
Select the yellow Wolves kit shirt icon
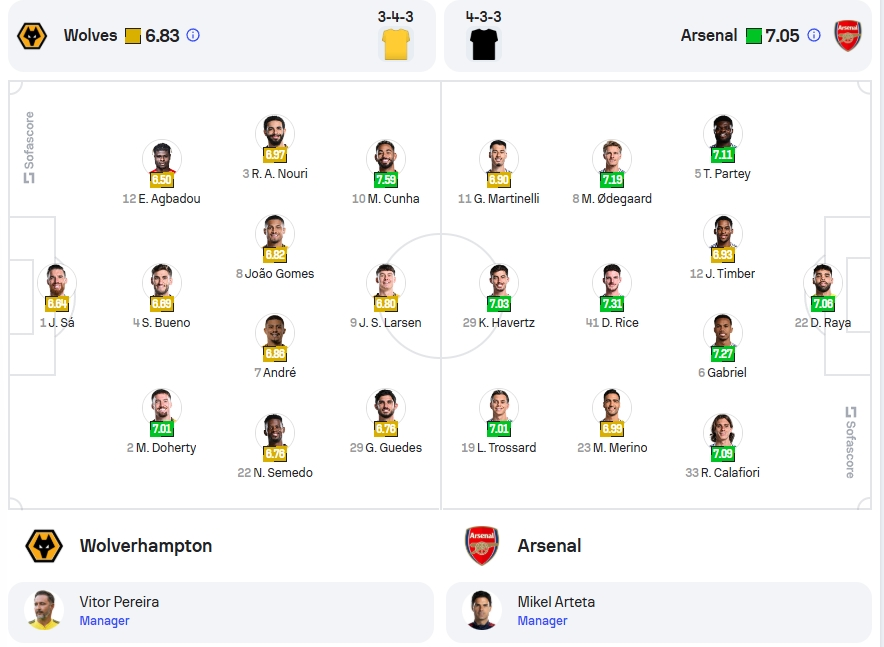(x=396, y=44)
